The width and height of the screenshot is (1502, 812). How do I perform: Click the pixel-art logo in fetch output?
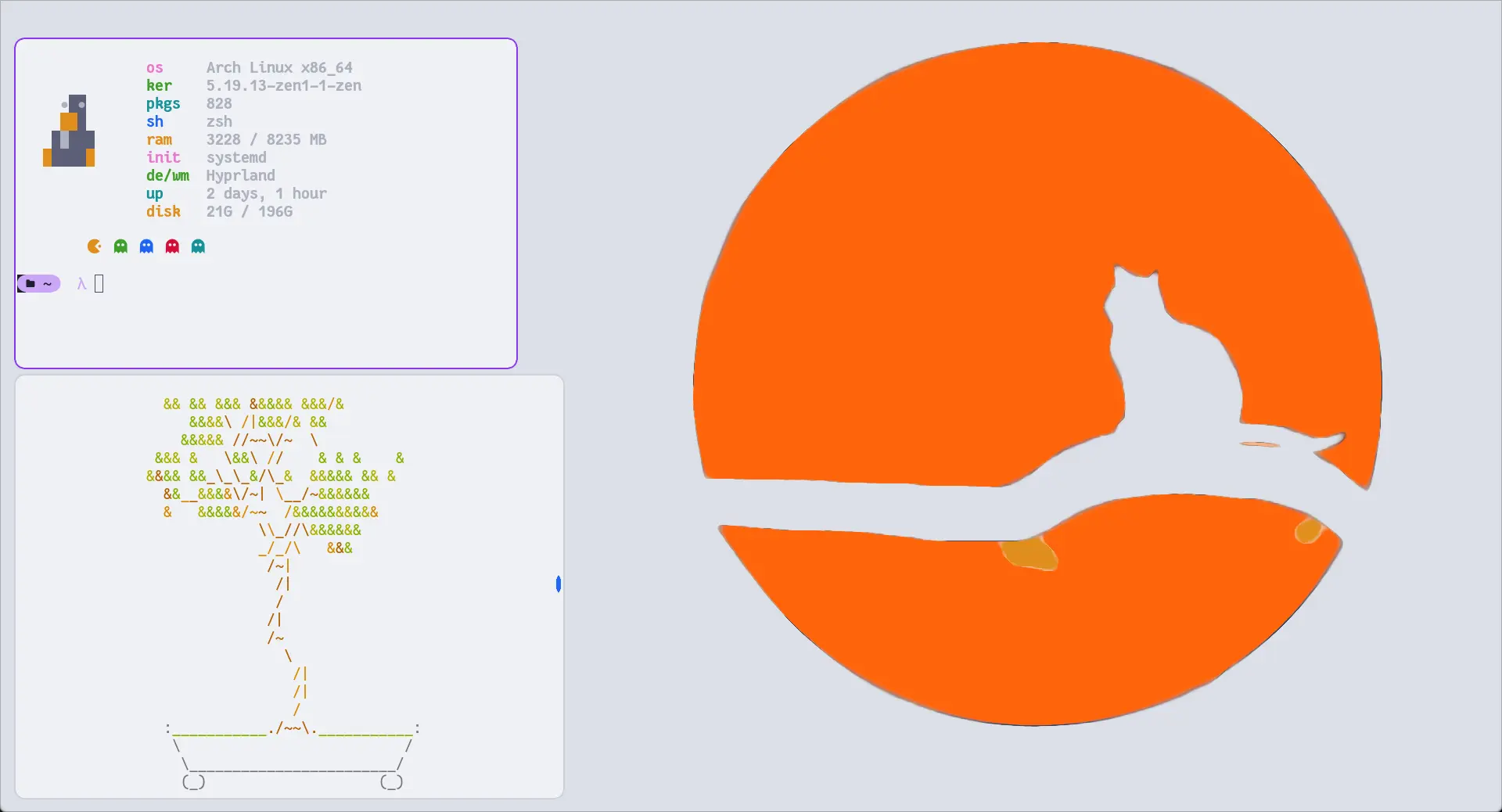pyautogui.click(x=69, y=131)
